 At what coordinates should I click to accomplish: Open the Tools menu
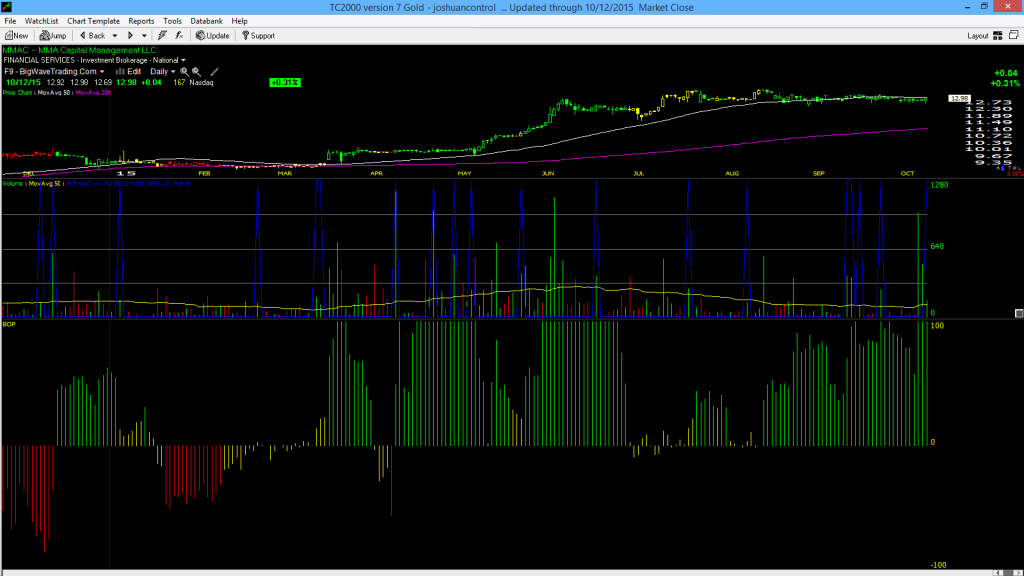tap(172, 21)
